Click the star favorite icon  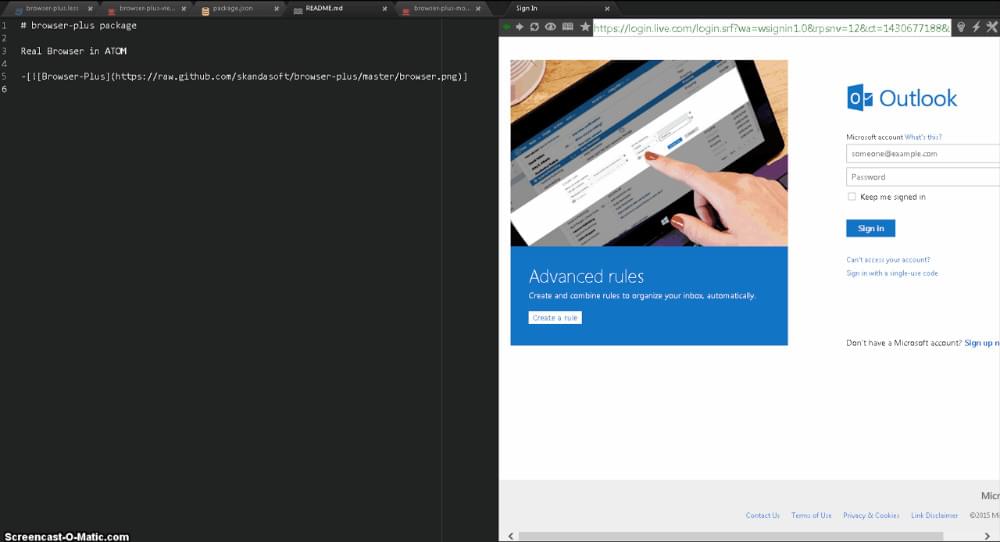pos(585,27)
